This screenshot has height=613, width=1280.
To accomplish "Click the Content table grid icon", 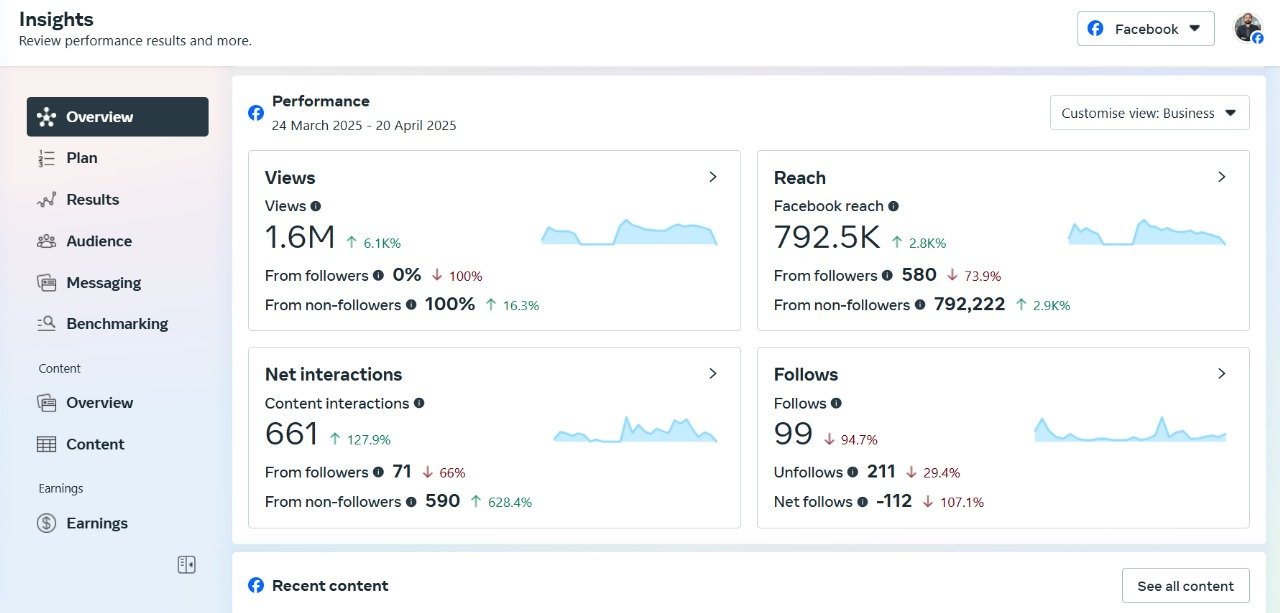I will click(46, 444).
